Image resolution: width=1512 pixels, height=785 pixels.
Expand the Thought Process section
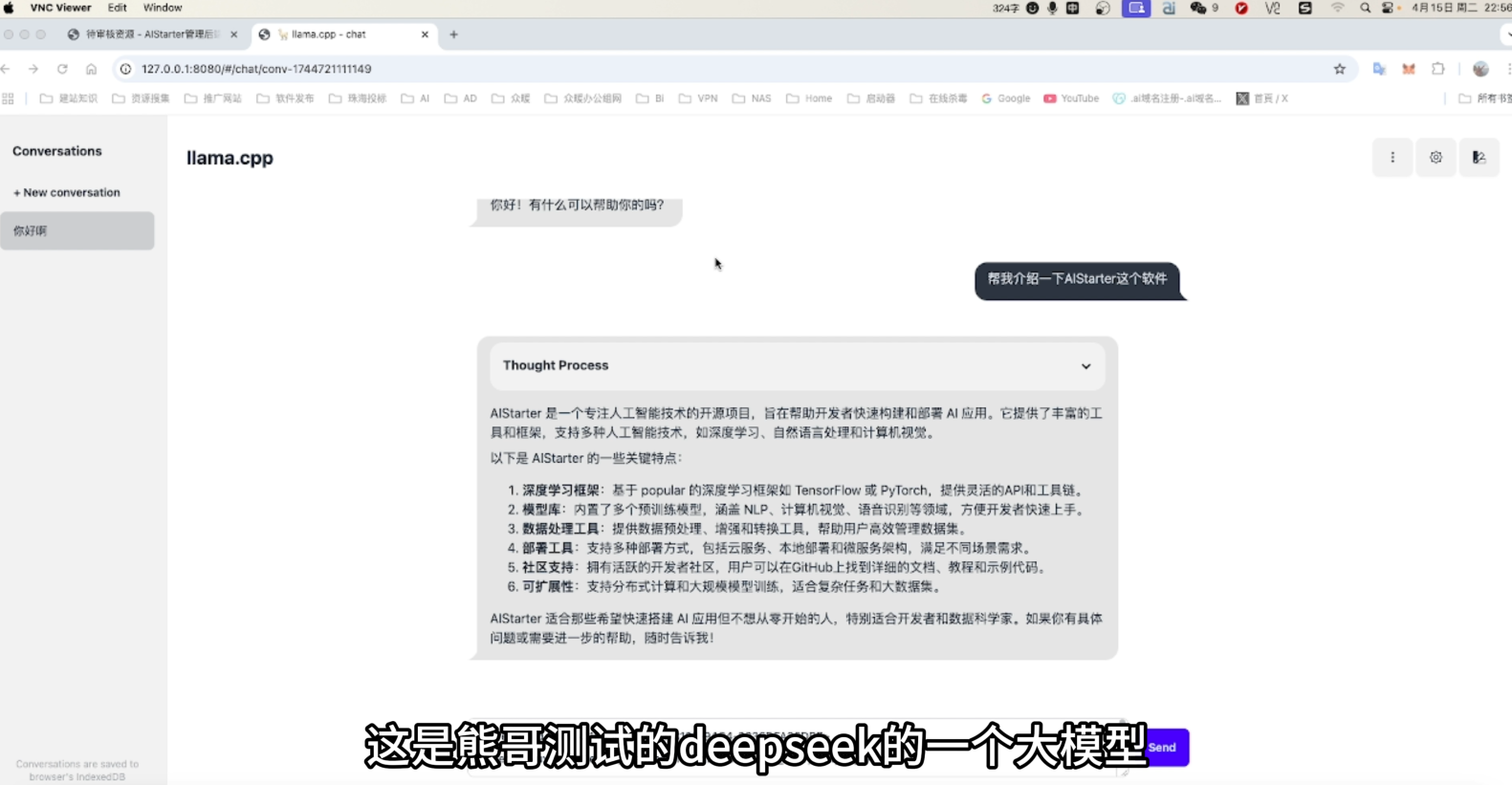click(x=797, y=365)
